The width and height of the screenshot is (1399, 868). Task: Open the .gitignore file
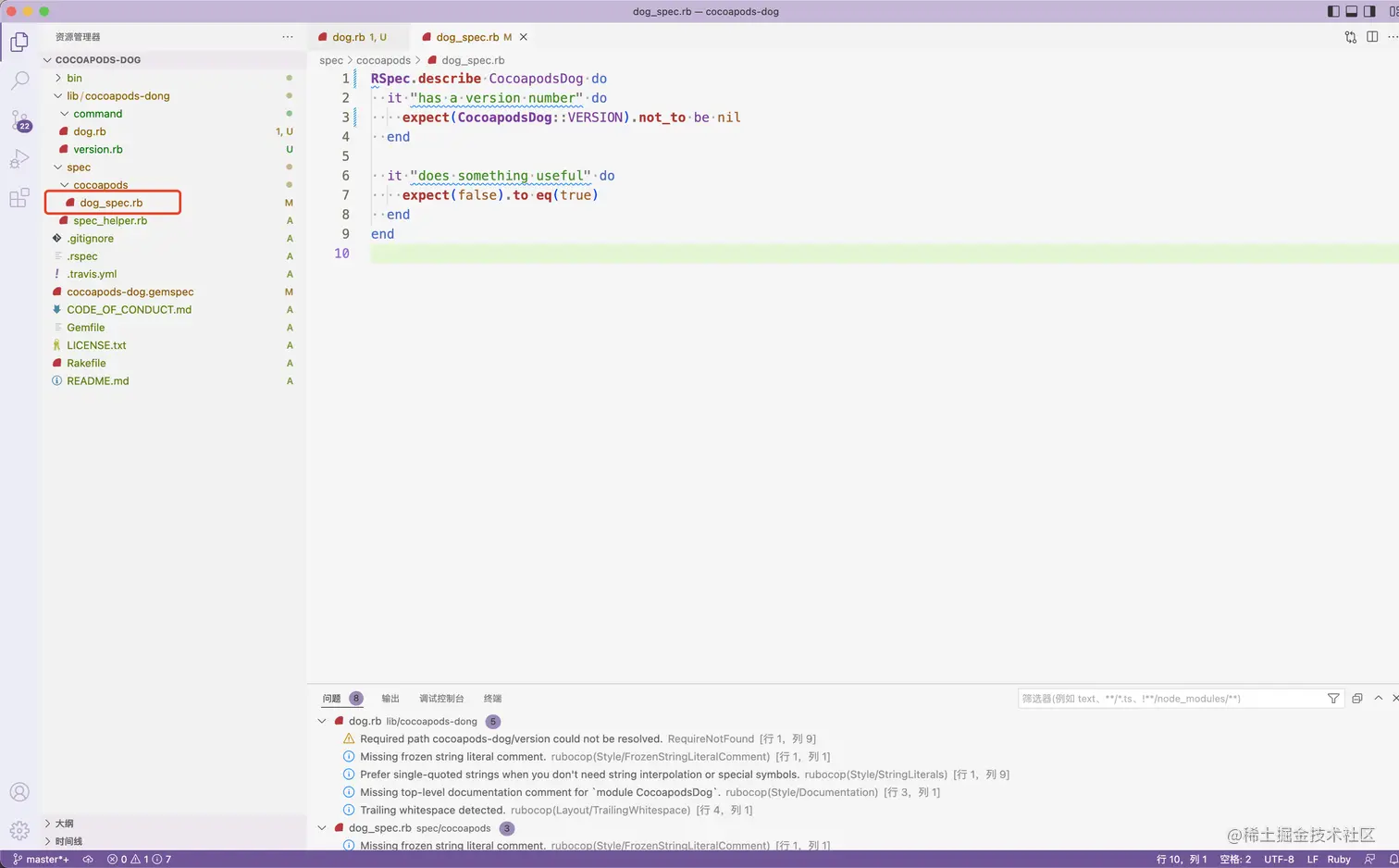(90, 239)
